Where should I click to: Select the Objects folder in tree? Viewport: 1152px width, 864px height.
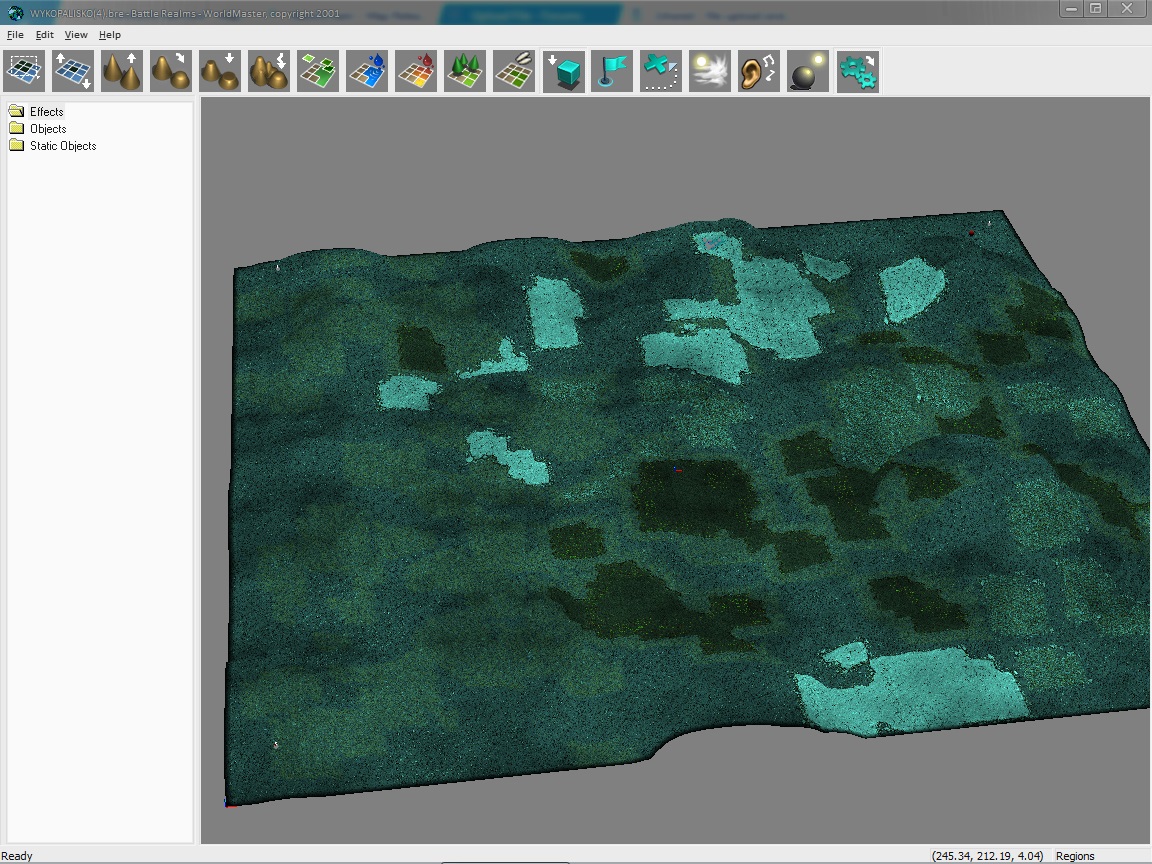pos(48,129)
